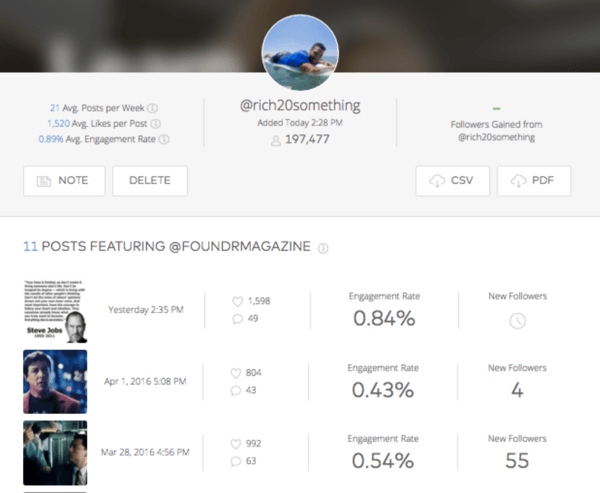Click the Mar 28, 2016 4:56 PM date
Image resolution: width=600 pixels, height=493 pixels.
145,452
